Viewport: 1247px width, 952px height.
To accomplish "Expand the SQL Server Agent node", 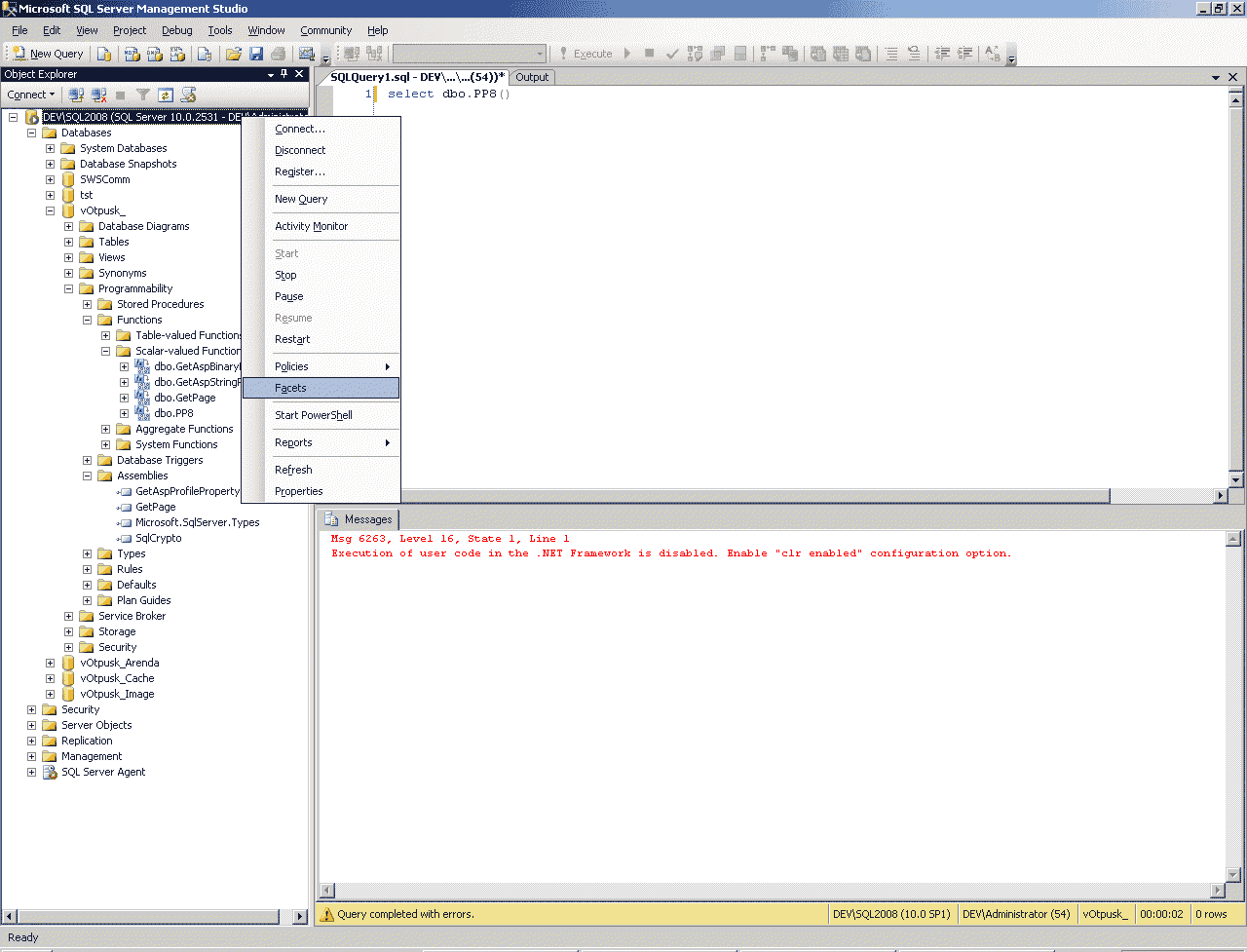I will pos(31,772).
